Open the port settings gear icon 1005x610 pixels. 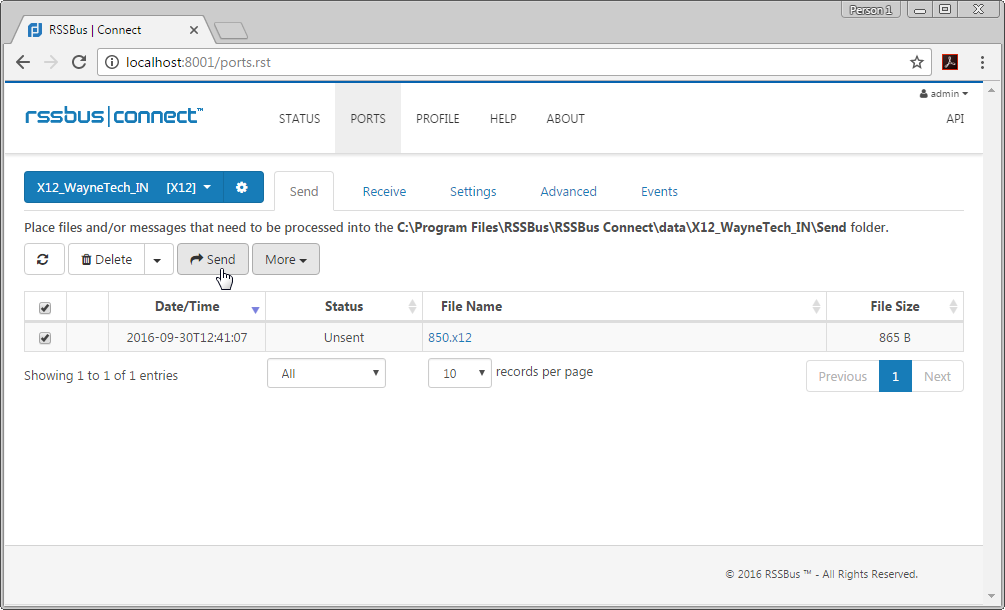point(242,187)
